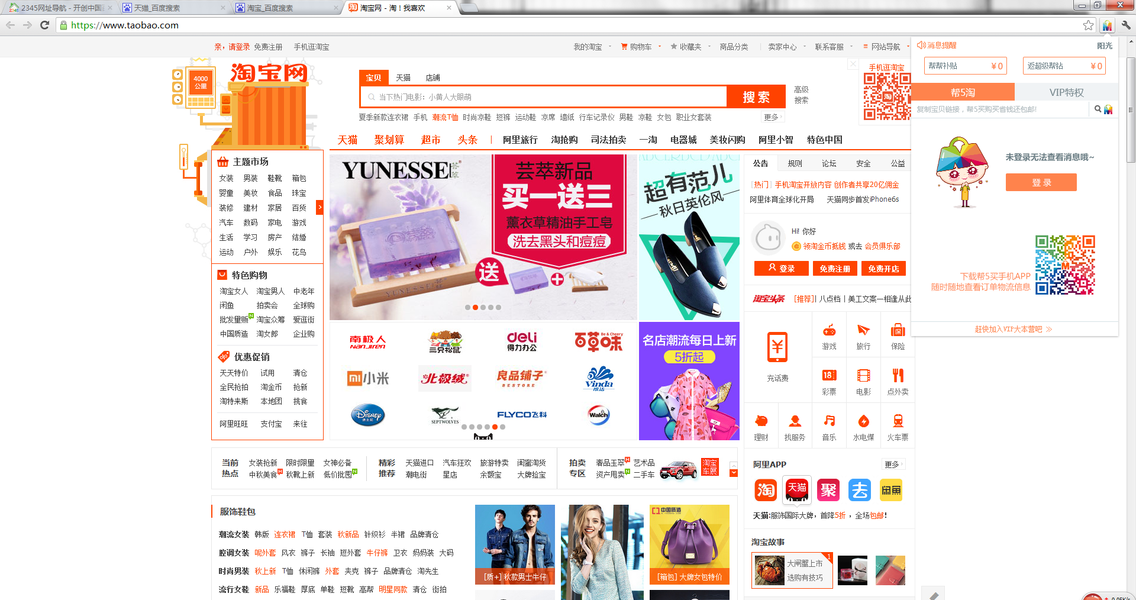
Task: Expand the 主题市场 side arrow
Action: click(320, 207)
